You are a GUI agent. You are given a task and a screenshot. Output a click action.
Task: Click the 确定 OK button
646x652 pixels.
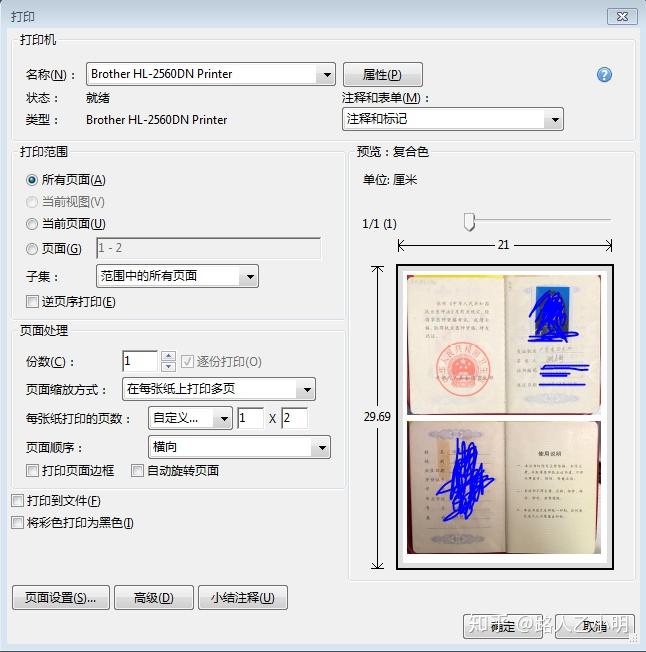503,626
